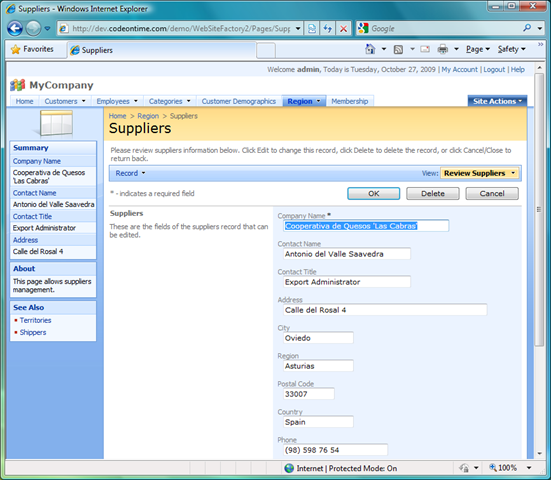Click the Contact Title input field
Screen dimensions: 551x480
tap(346, 282)
